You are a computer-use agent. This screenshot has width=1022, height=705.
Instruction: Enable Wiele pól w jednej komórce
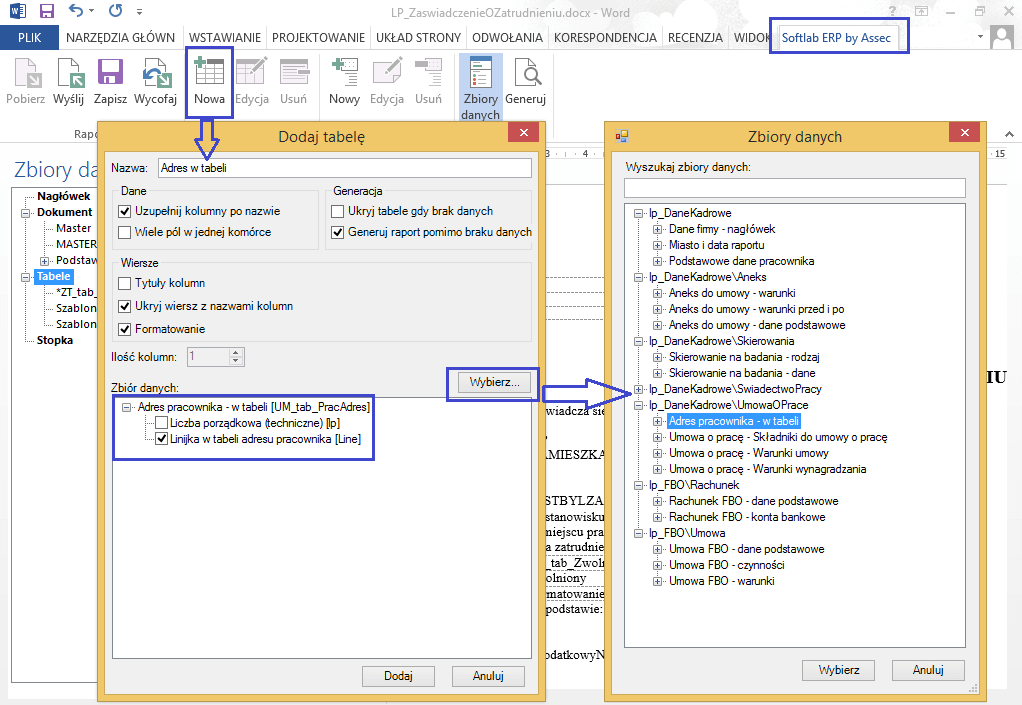(124, 232)
